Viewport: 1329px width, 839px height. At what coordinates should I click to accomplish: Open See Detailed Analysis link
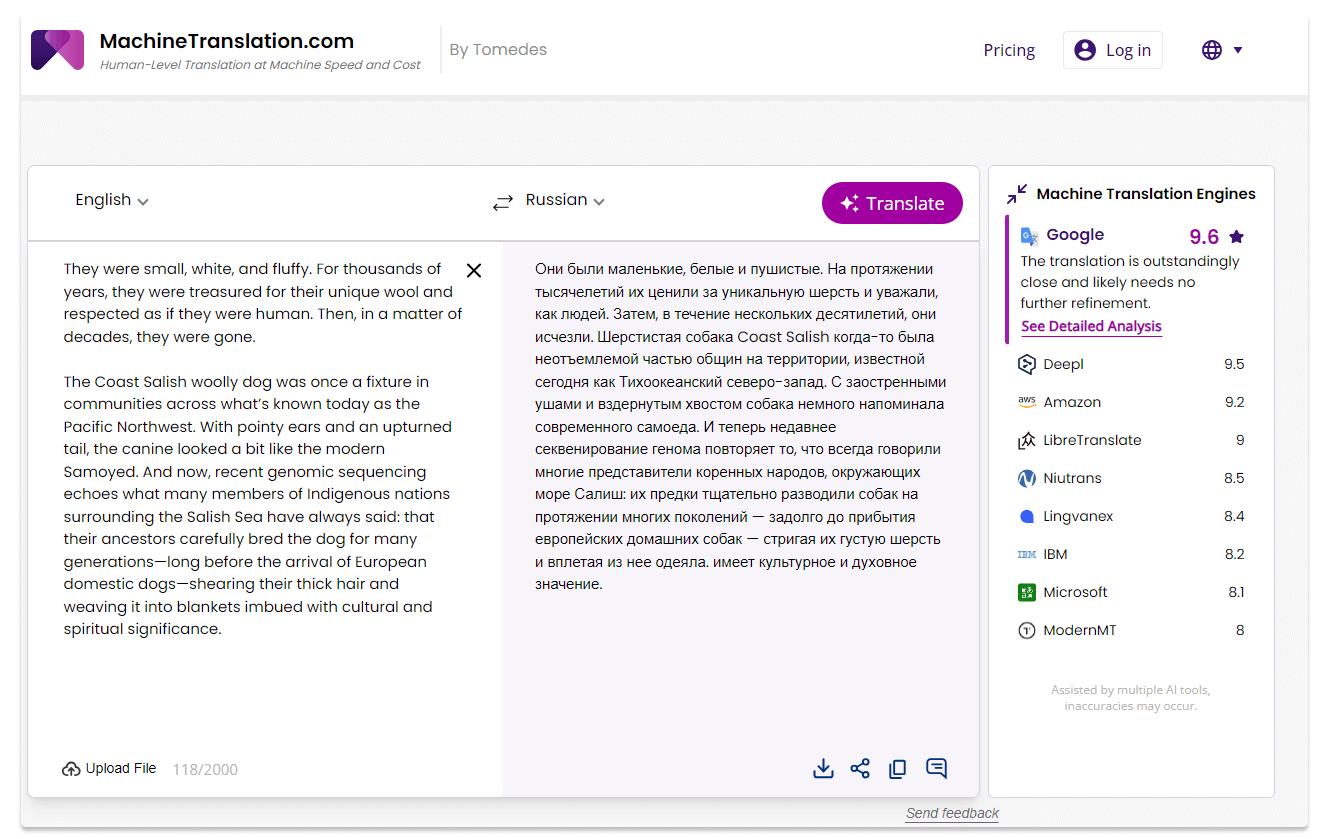pos(1091,326)
